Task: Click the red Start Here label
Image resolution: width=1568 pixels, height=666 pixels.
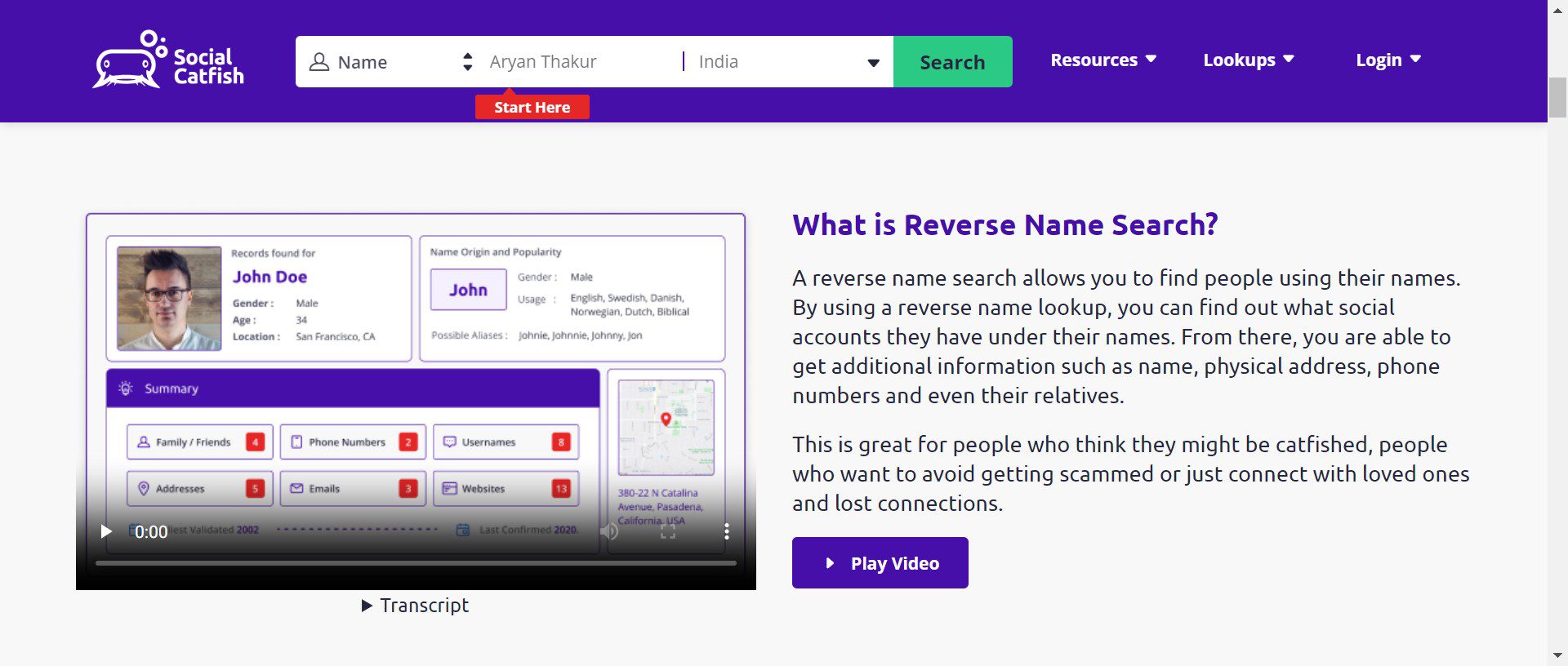Action: (x=532, y=107)
